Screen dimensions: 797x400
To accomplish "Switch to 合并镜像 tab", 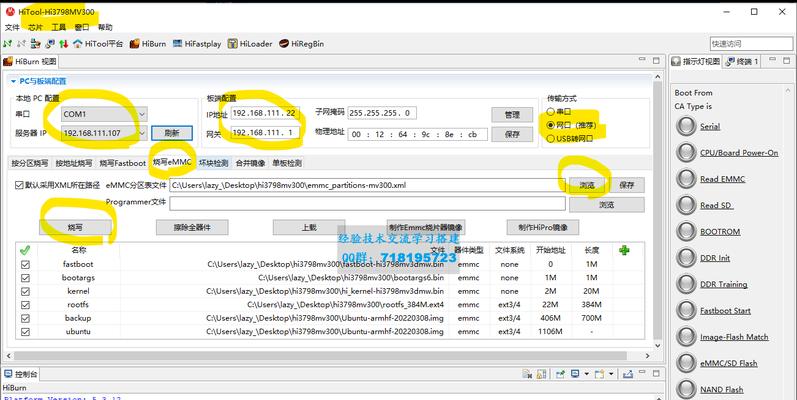I will point(250,163).
